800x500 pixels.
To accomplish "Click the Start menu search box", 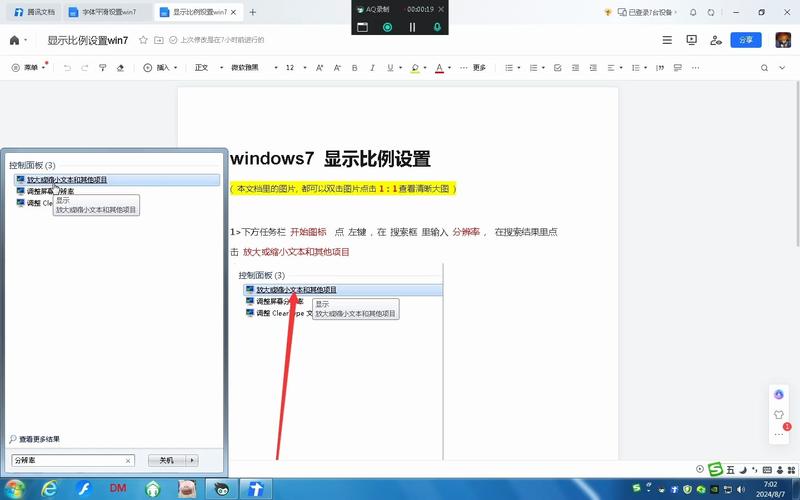I will coord(72,460).
